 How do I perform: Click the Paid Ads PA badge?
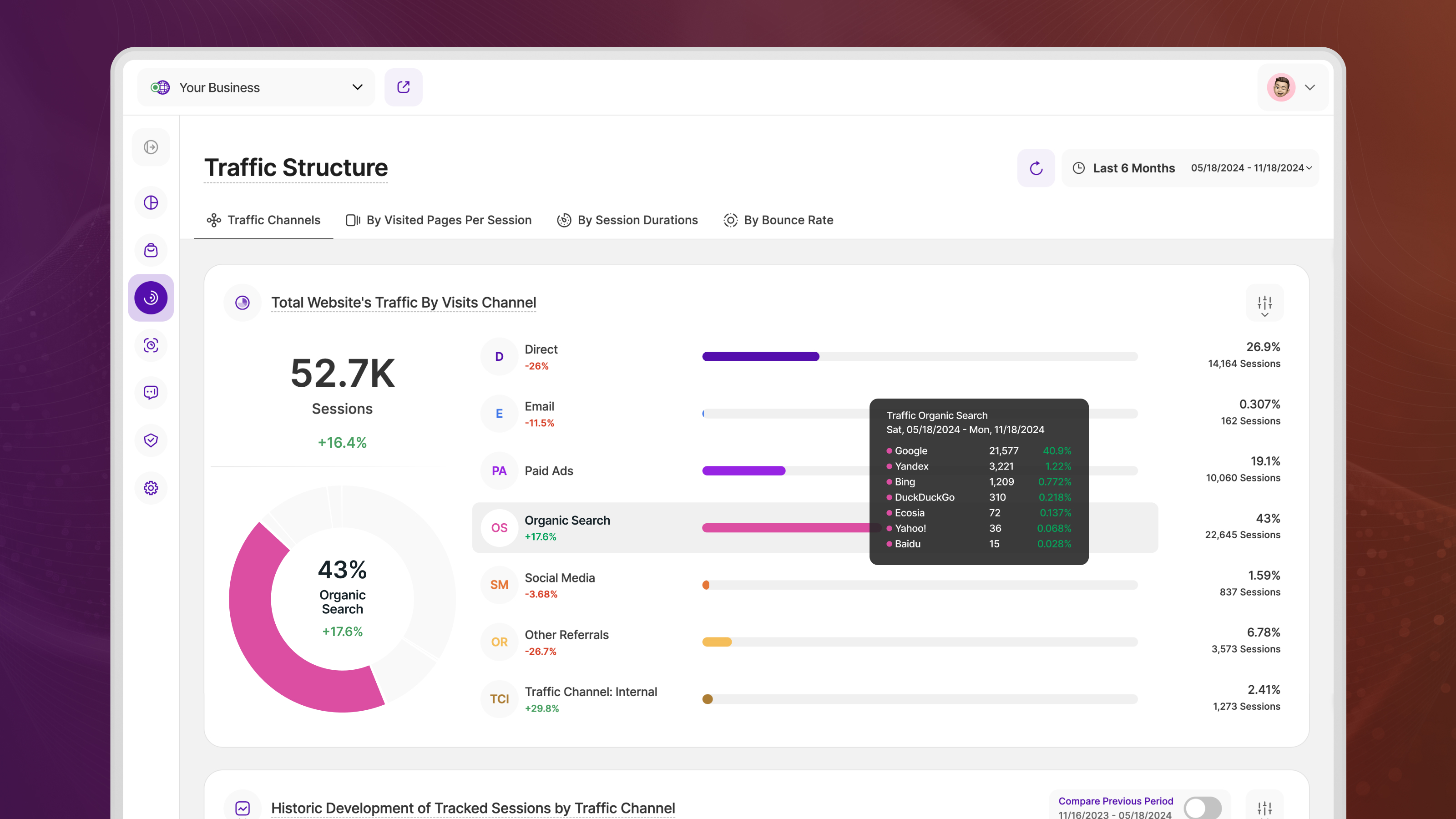(499, 471)
